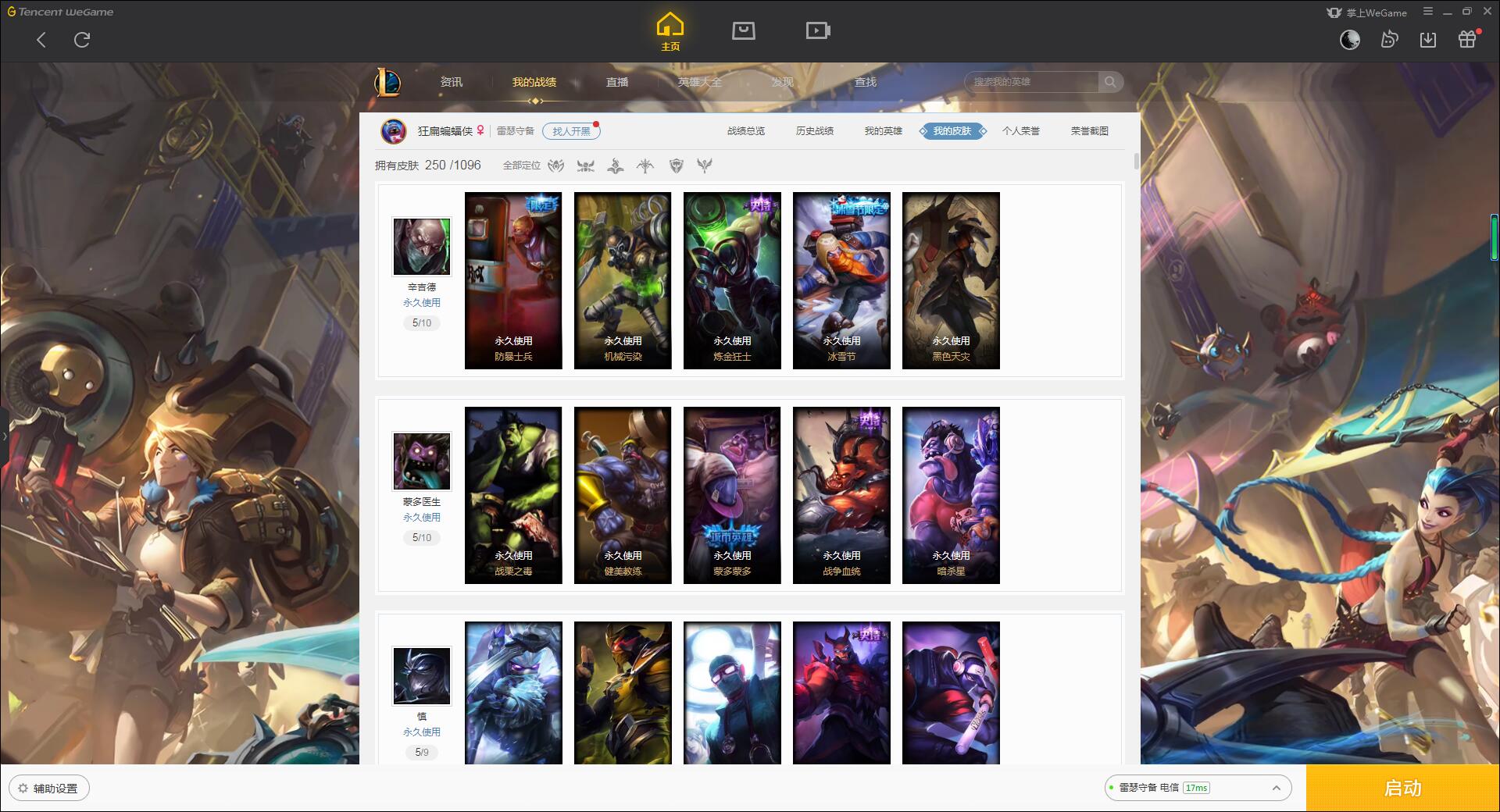Click the gear icon in 辅助设置
1500x812 pixels.
pyautogui.click(x=23, y=789)
